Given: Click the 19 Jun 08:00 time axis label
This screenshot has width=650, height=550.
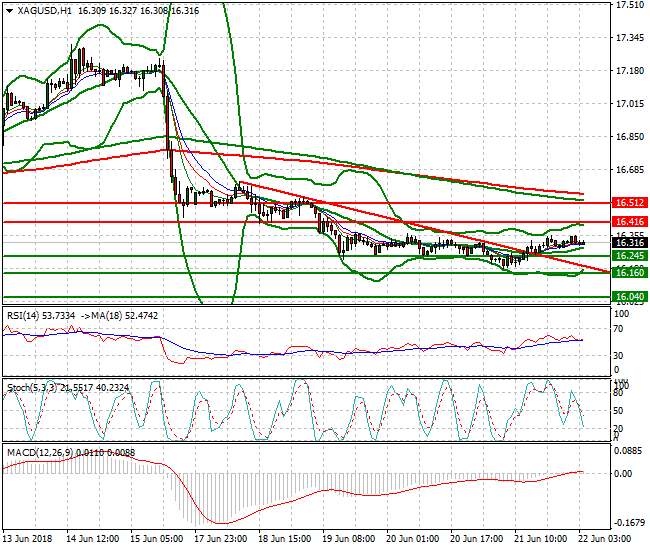Looking at the screenshot, I should [x=349, y=539].
